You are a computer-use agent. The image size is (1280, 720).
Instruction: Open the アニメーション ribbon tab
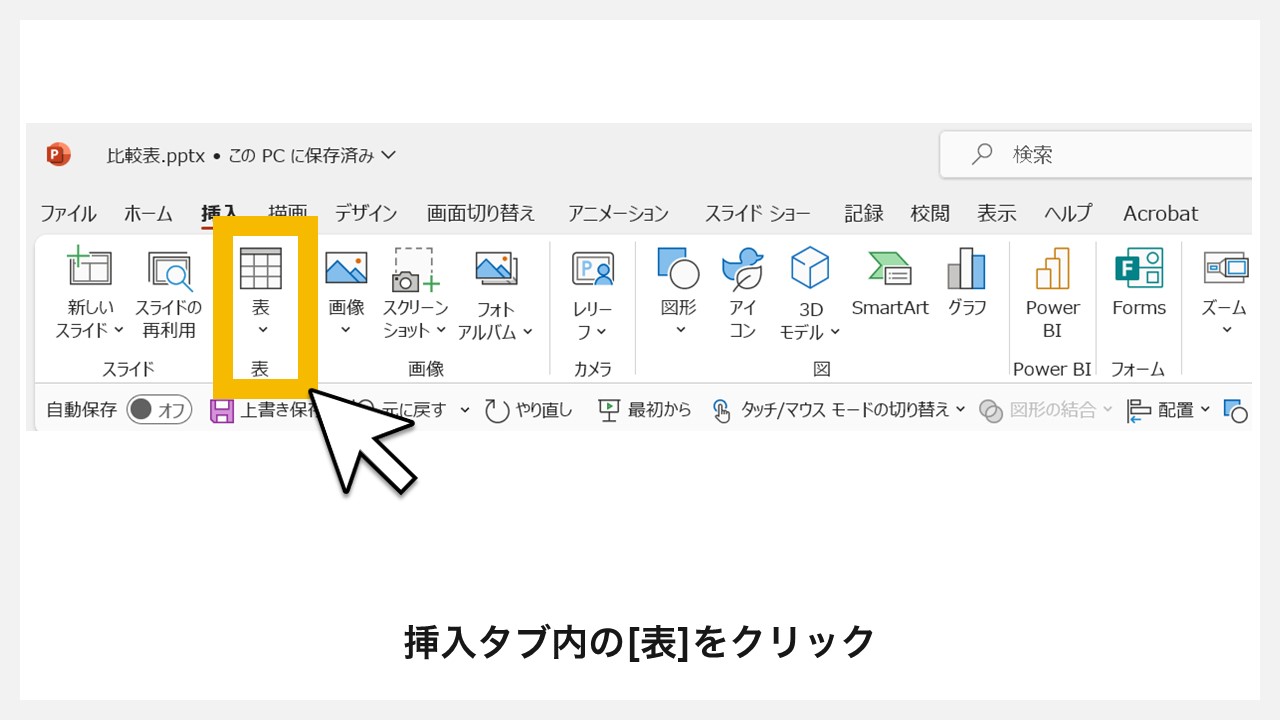pyautogui.click(x=617, y=213)
